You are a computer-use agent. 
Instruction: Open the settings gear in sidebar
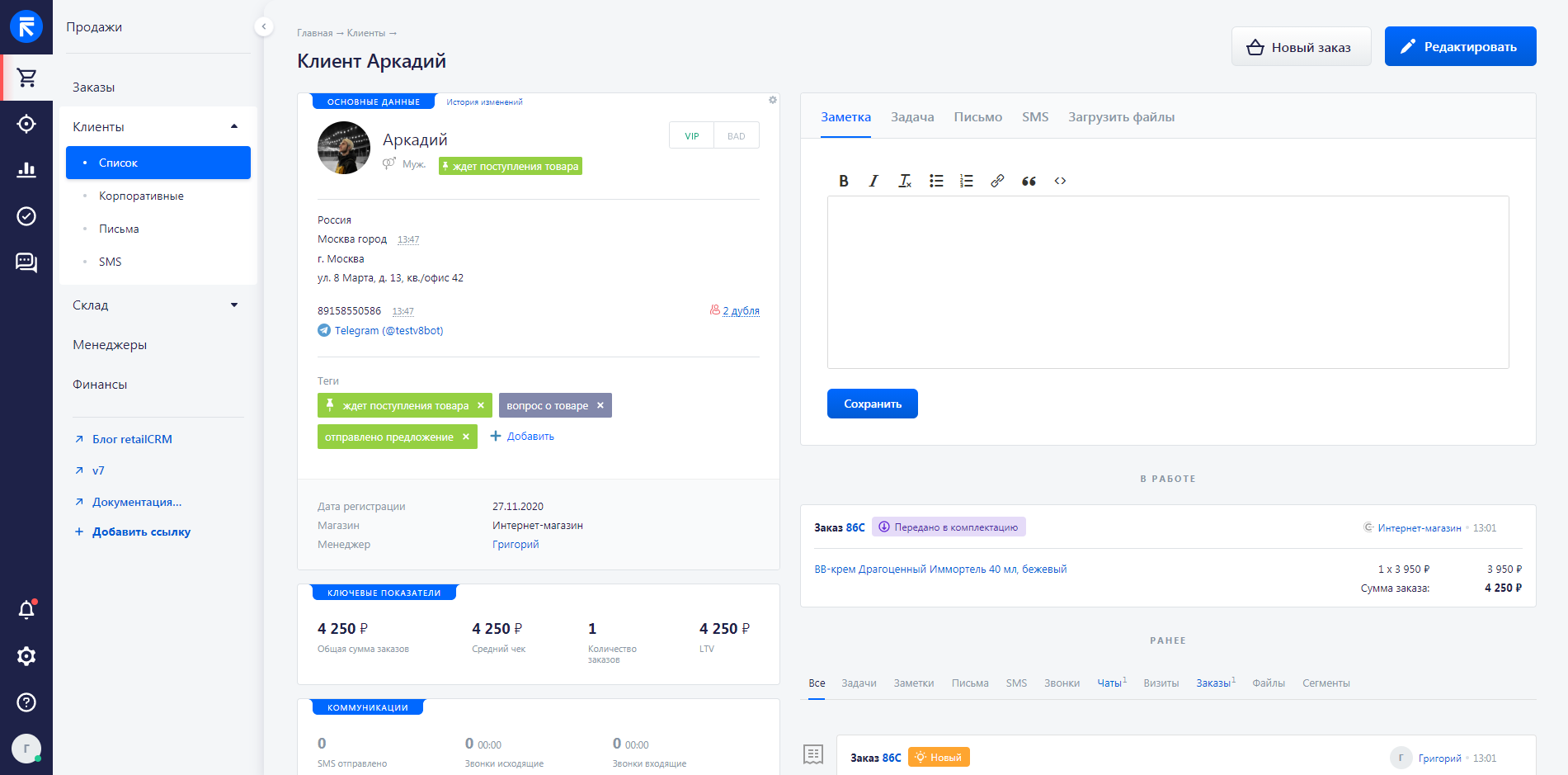(x=26, y=656)
